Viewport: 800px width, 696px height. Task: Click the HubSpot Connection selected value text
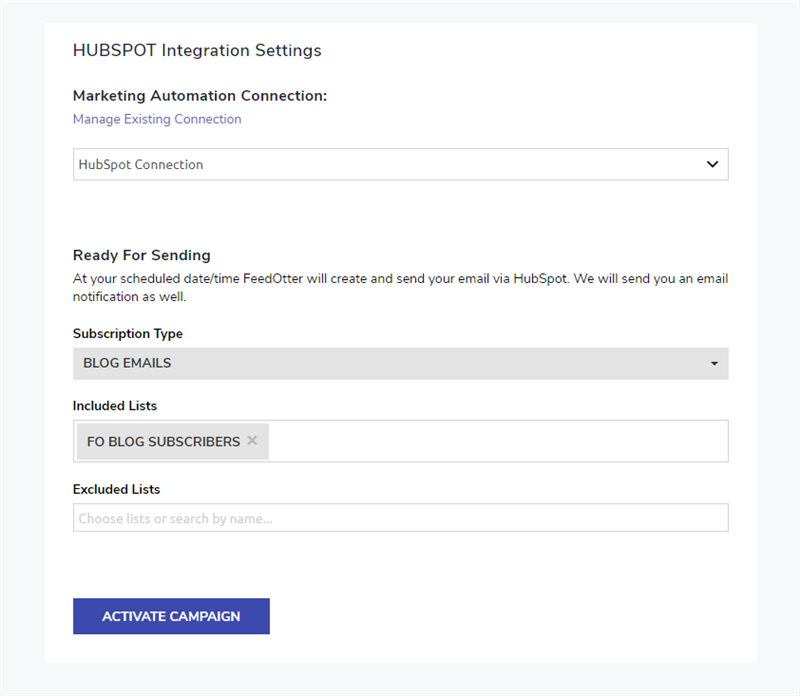click(x=141, y=164)
